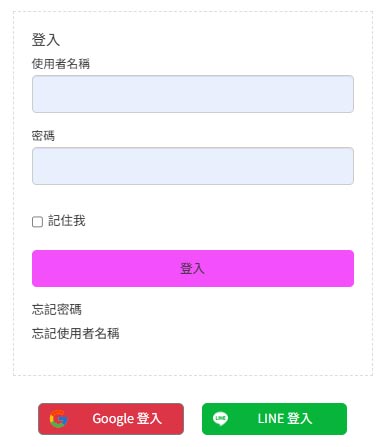
Task: Click the 使用者名稱 field label
Action: (x=61, y=64)
